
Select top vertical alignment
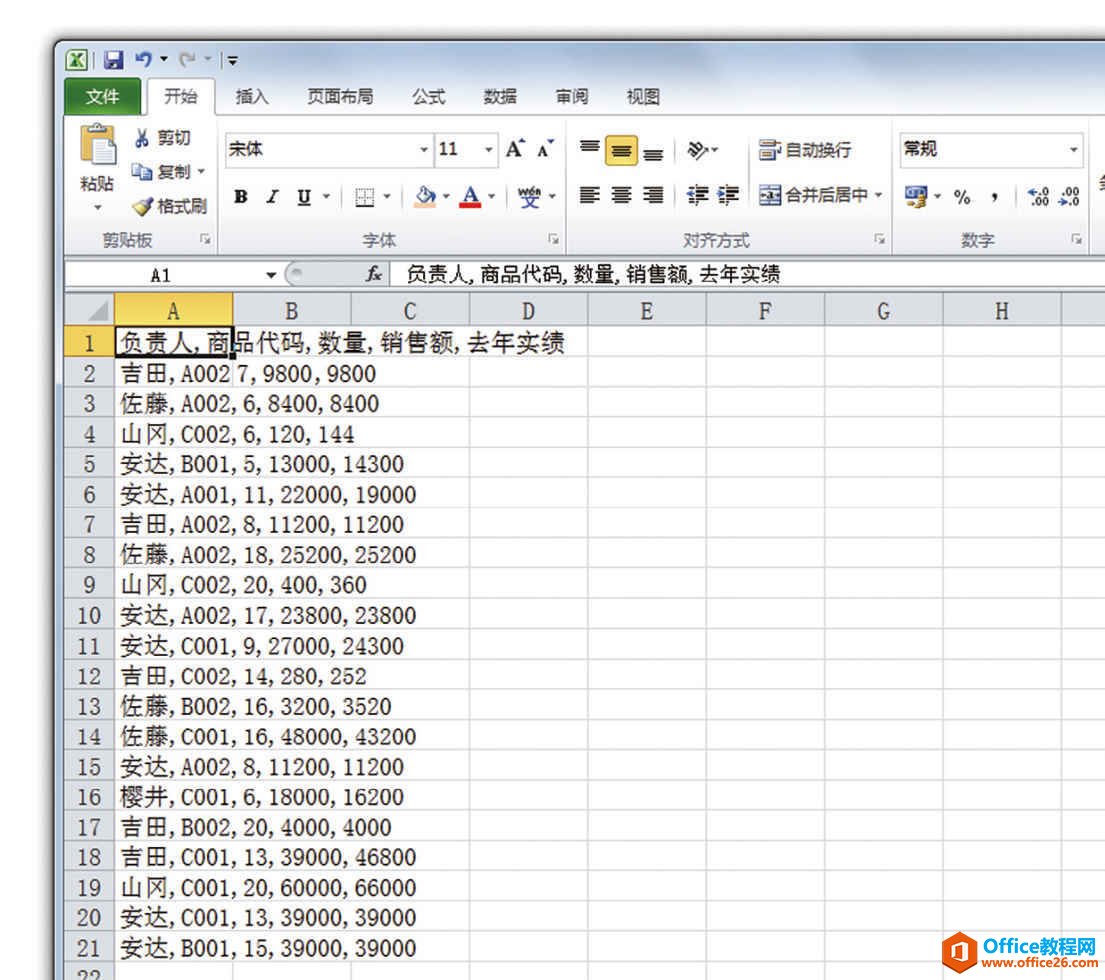point(589,149)
